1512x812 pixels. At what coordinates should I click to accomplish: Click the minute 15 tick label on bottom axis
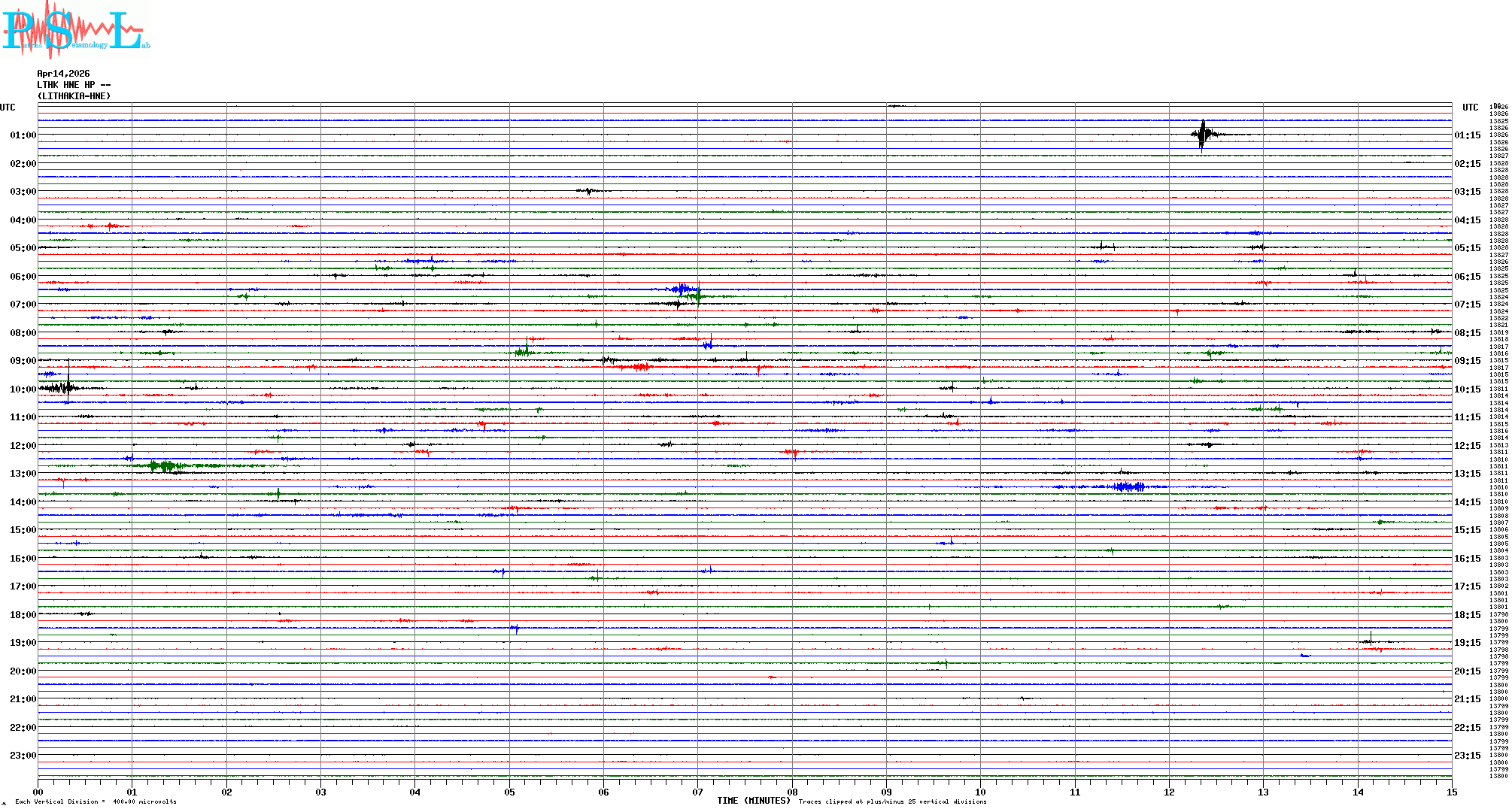pos(1451,792)
